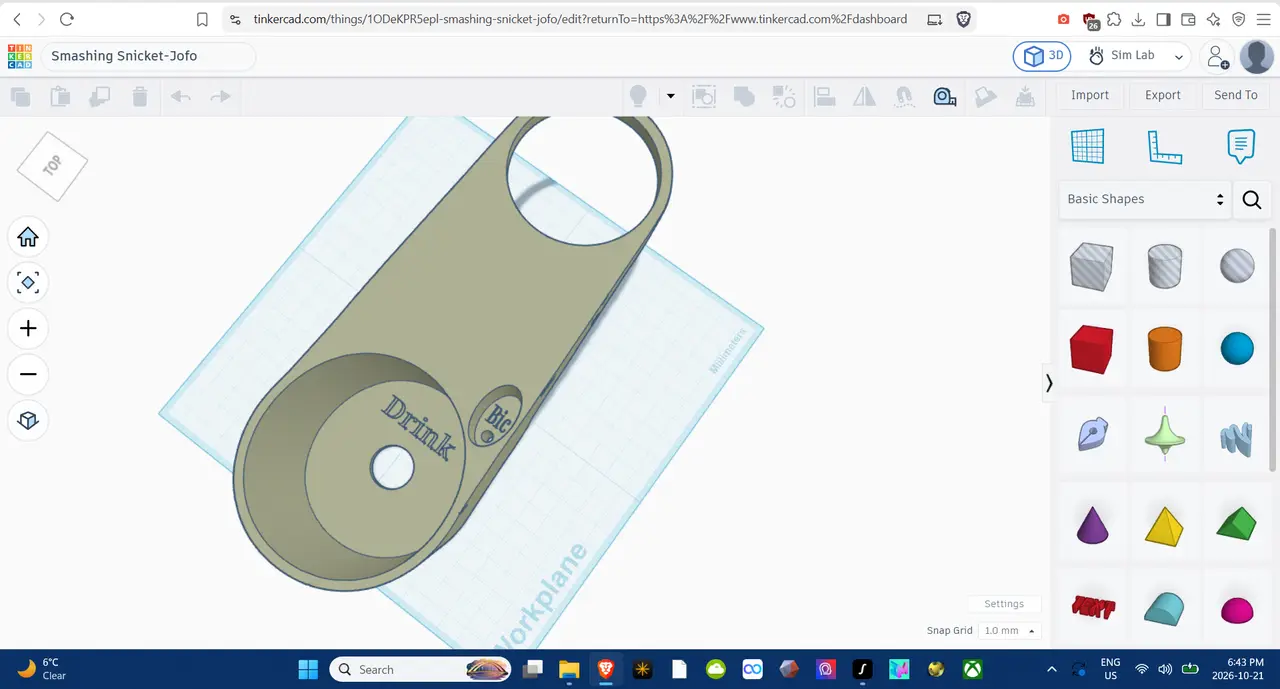This screenshot has width=1280, height=689.
Task: Open the Notes tool icon
Action: pos(1241,146)
